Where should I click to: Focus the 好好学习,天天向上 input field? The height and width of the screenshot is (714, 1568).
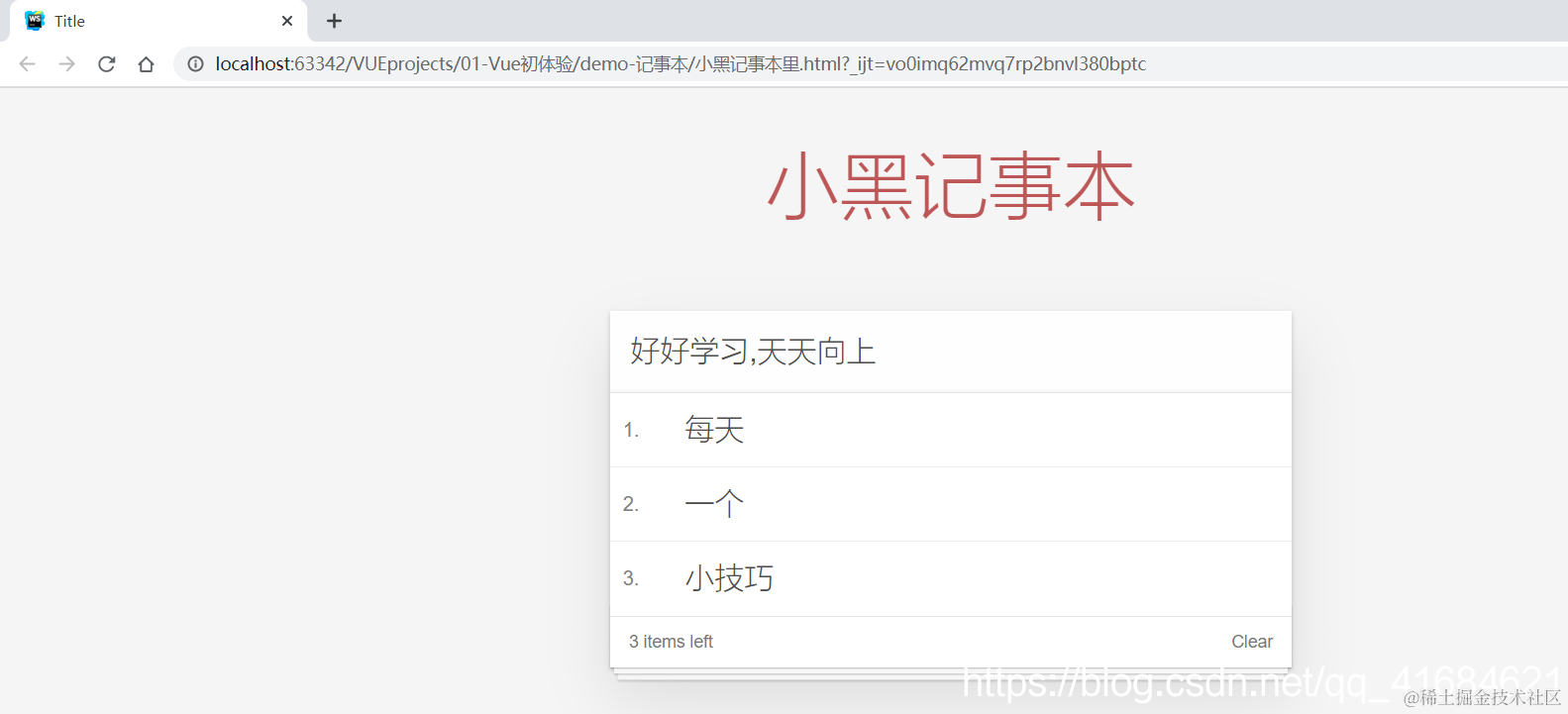click(951, 352)
